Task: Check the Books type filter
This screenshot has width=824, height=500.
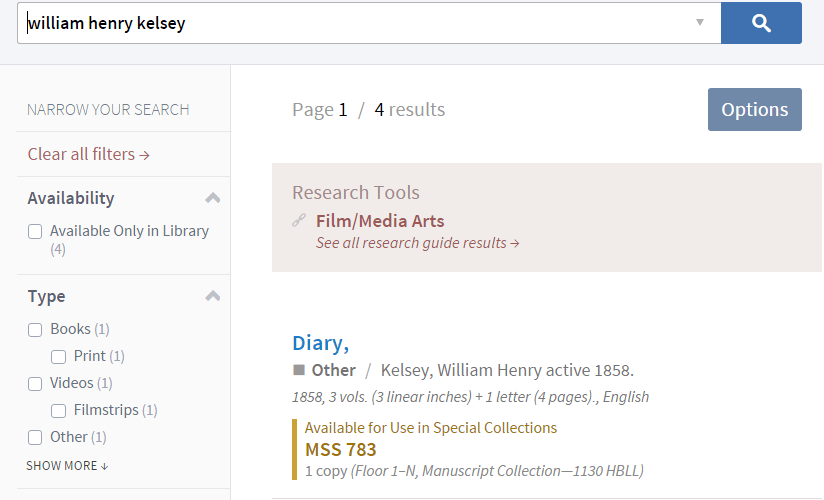Action: pyautogui.click(x=35, y=330)
